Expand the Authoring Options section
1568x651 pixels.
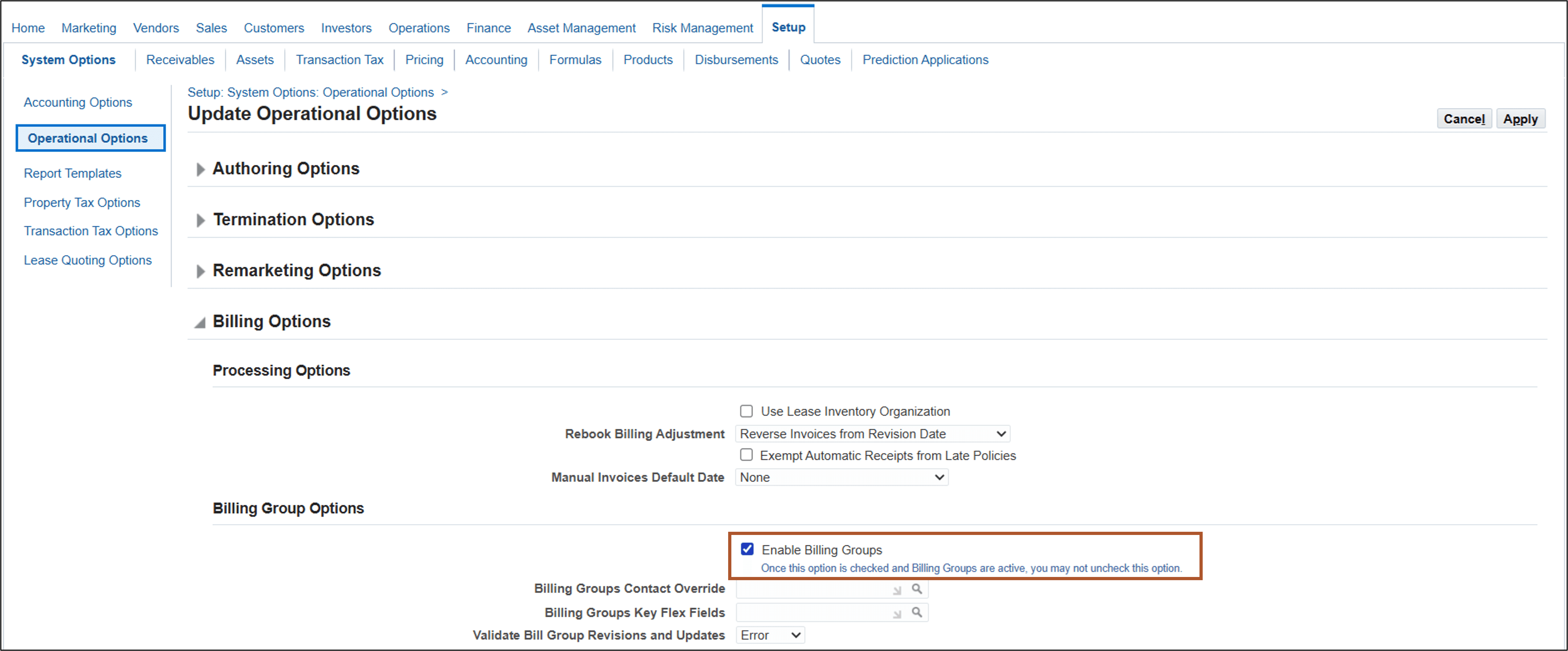(200, 169)
